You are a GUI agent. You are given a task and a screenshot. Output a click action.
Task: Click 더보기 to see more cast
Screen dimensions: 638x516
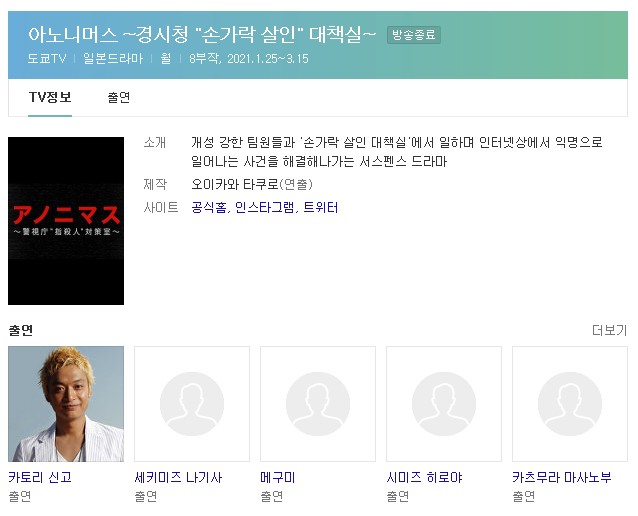[609, 330]
